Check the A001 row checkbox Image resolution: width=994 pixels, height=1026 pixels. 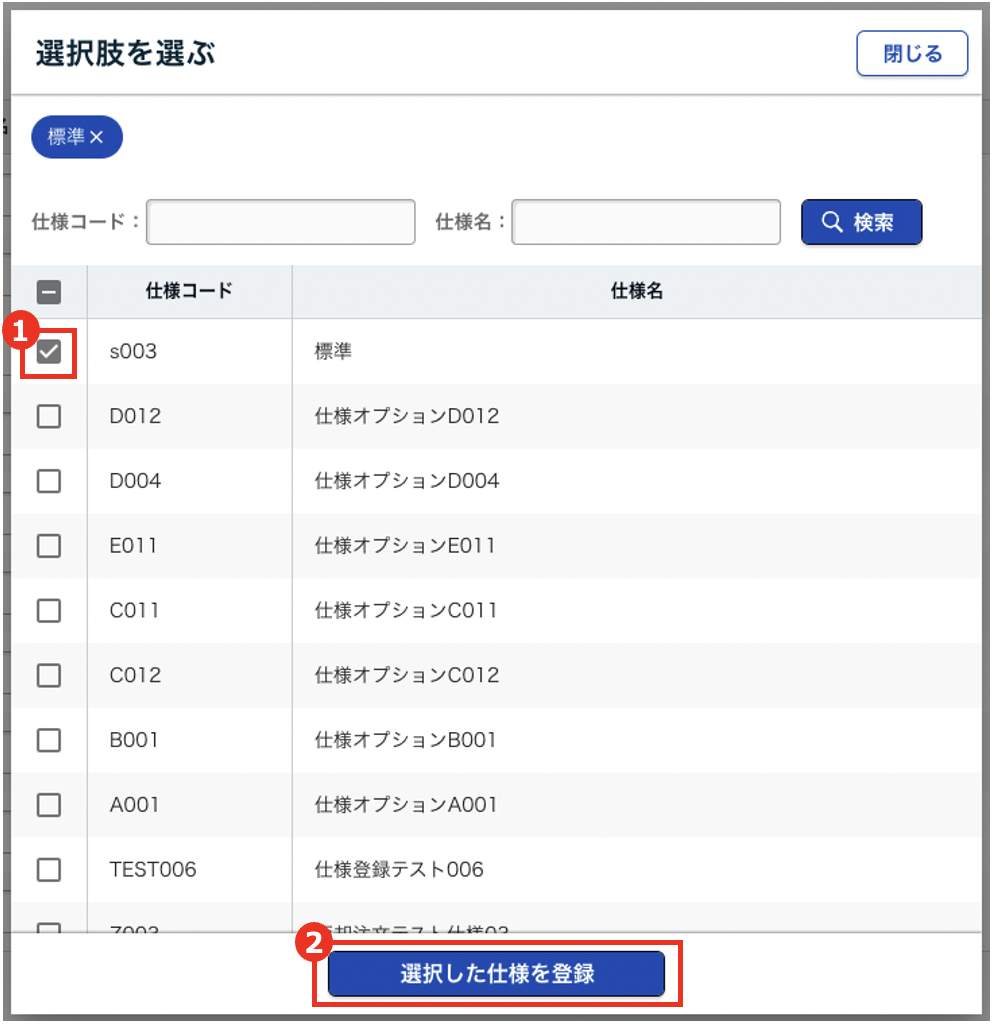pos(49,805)
